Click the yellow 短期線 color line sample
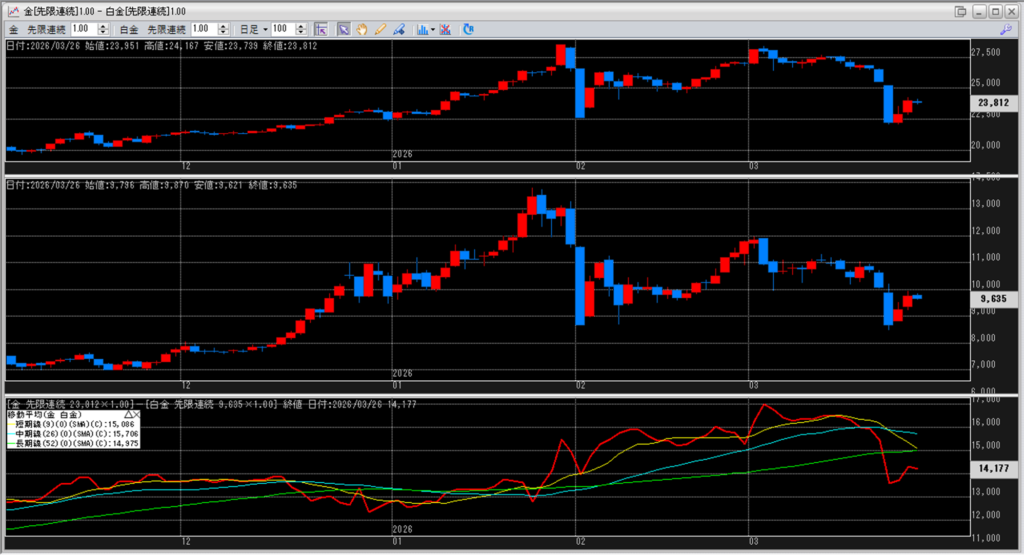 (11, 424)
